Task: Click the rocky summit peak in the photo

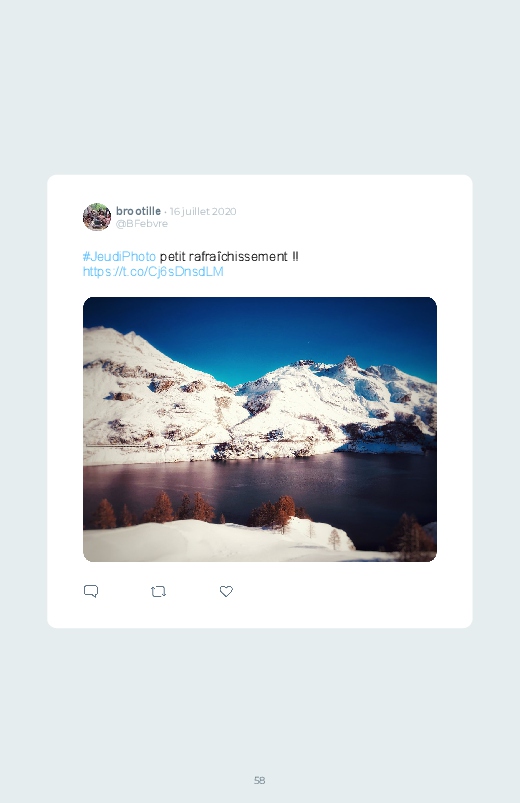Action: click(x=350, y=362)
